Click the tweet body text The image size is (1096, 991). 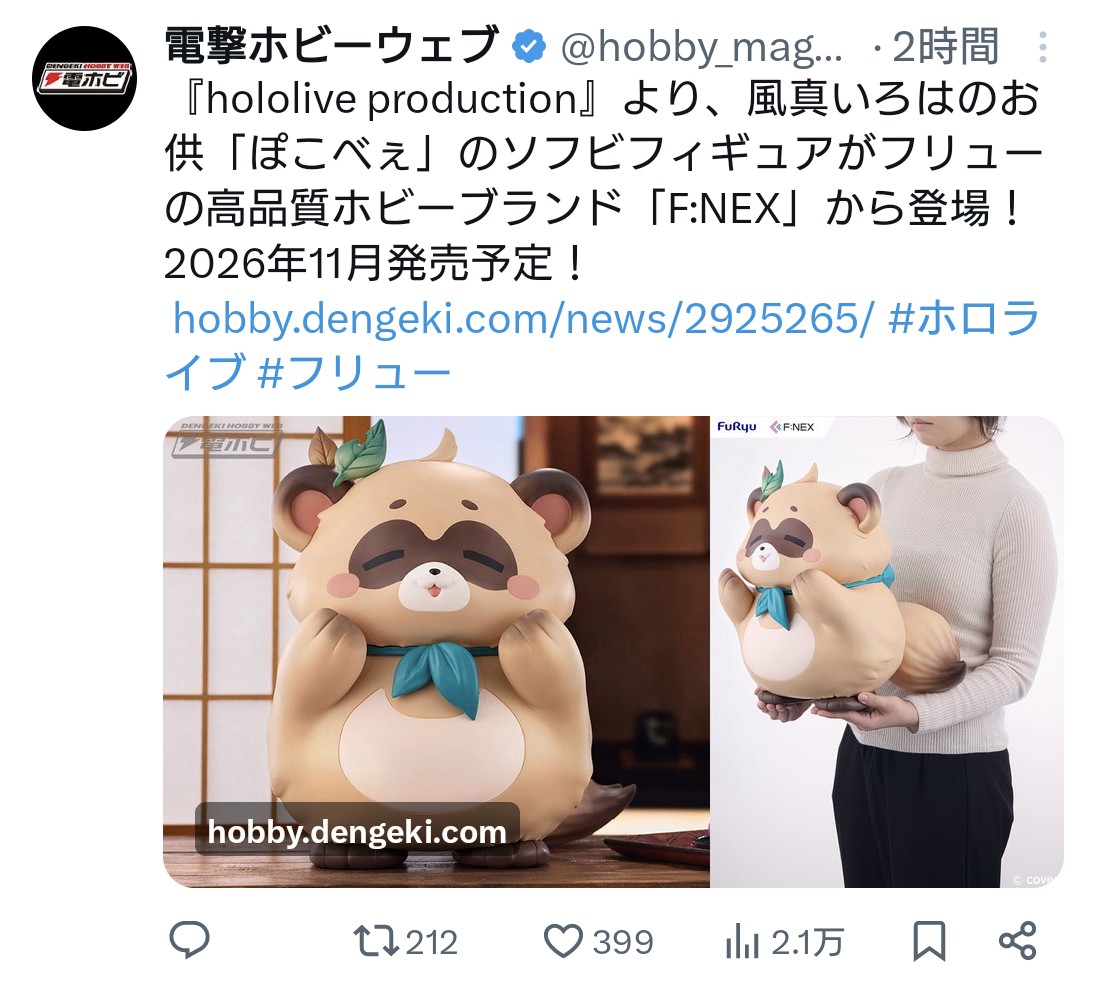click(x=601, y=182)
